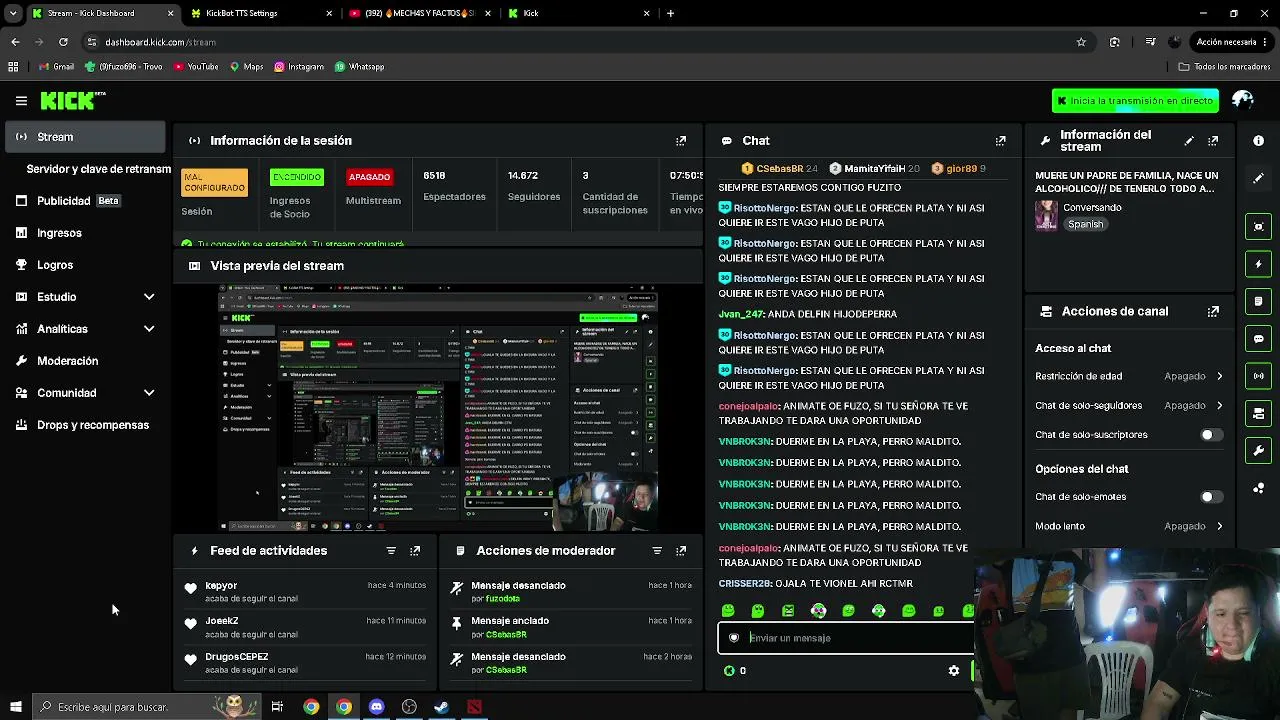The height and width of the screenshot is (720, 1280).
Task: Pop out the Acciones de canal panel
Action: pos(1213,311)
